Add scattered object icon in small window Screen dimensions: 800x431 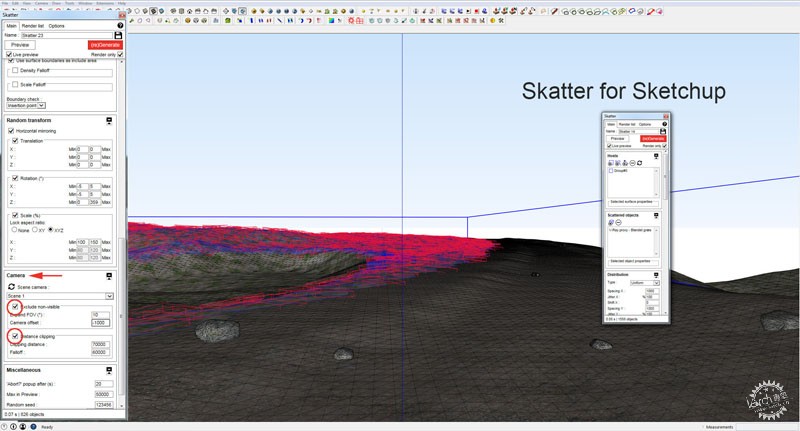coord(611,222)
